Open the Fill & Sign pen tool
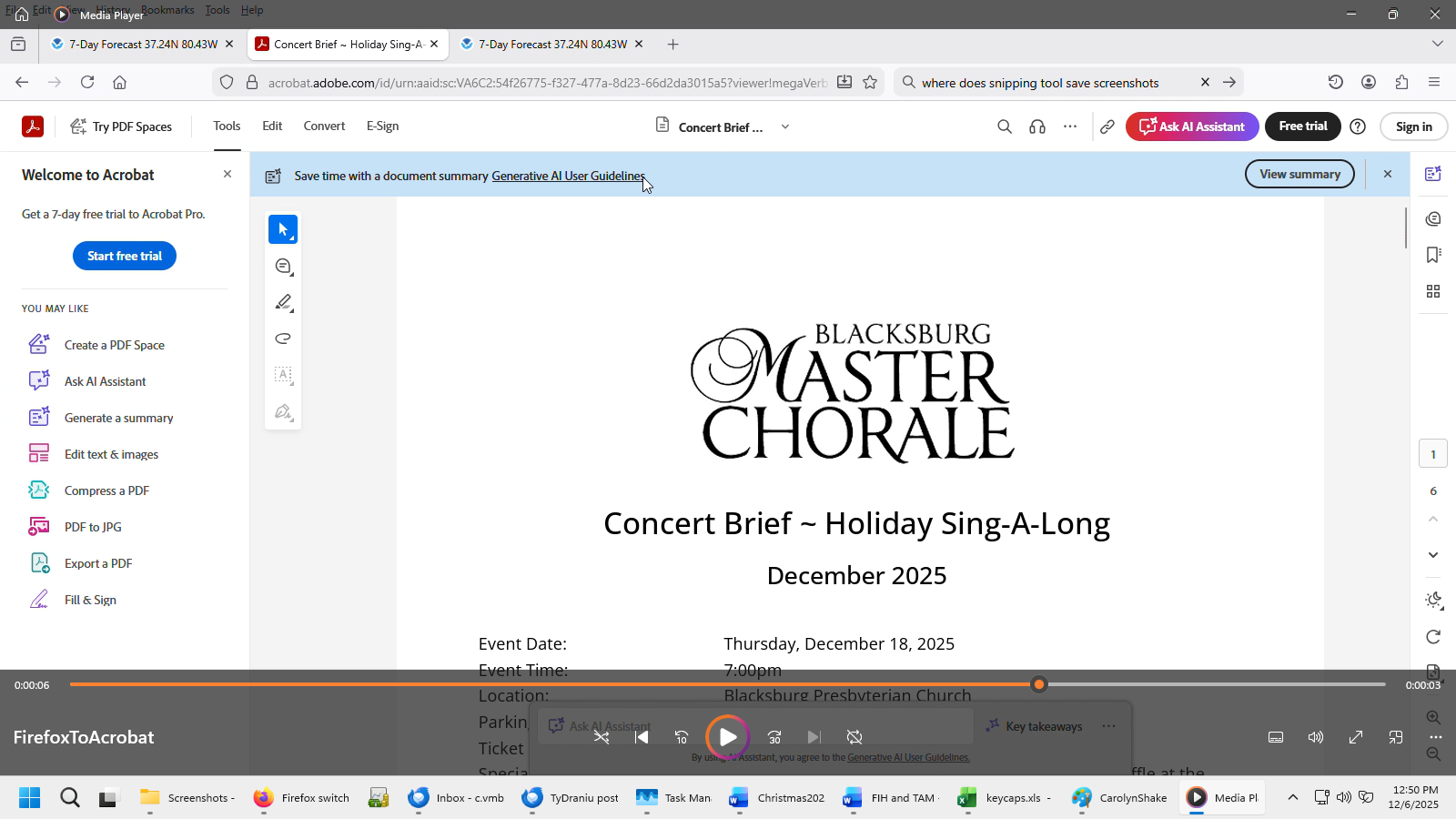Screen dimensions: 1456x819 coord(283,411)
